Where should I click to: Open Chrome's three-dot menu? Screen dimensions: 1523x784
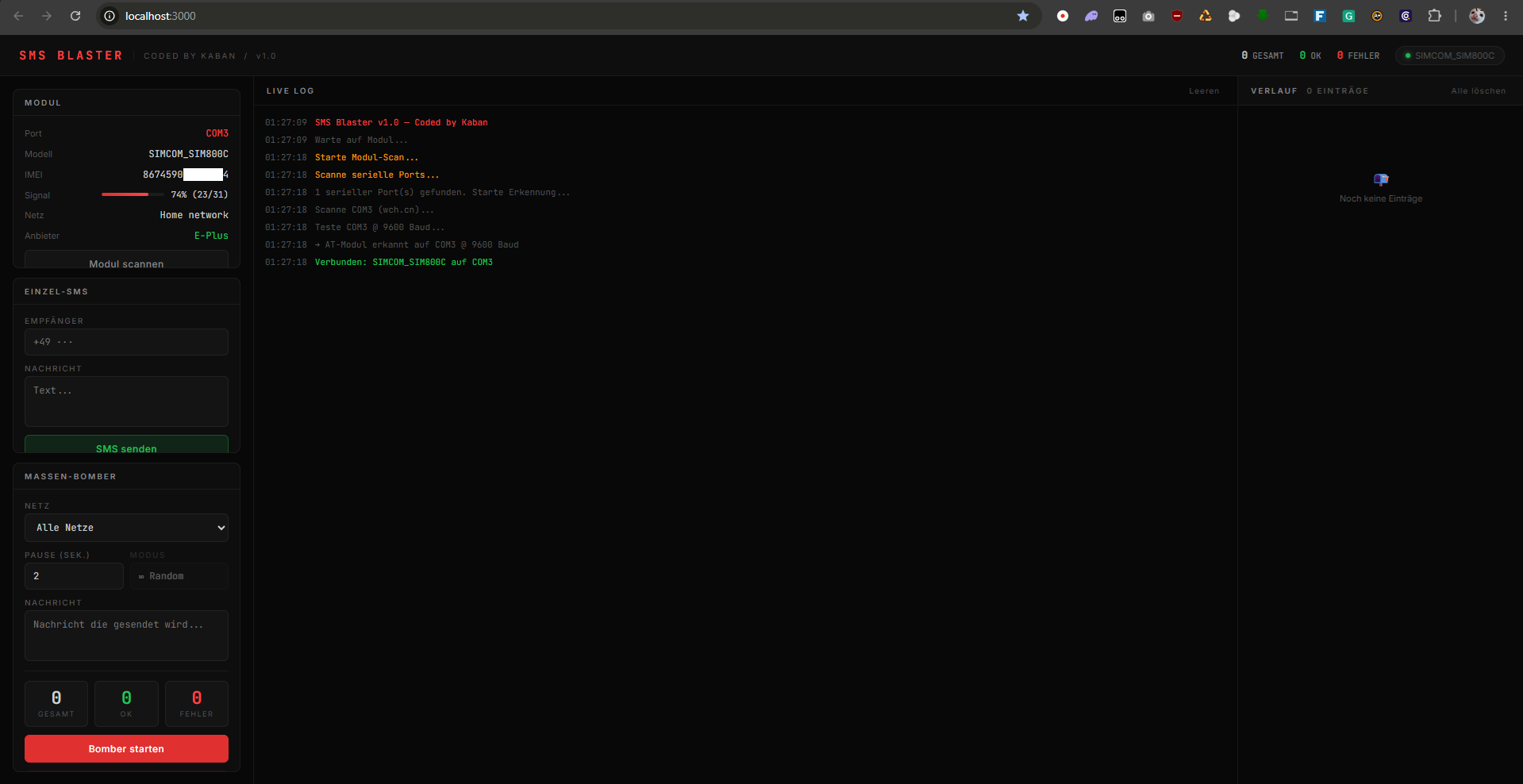click(x=1506, y=16)
